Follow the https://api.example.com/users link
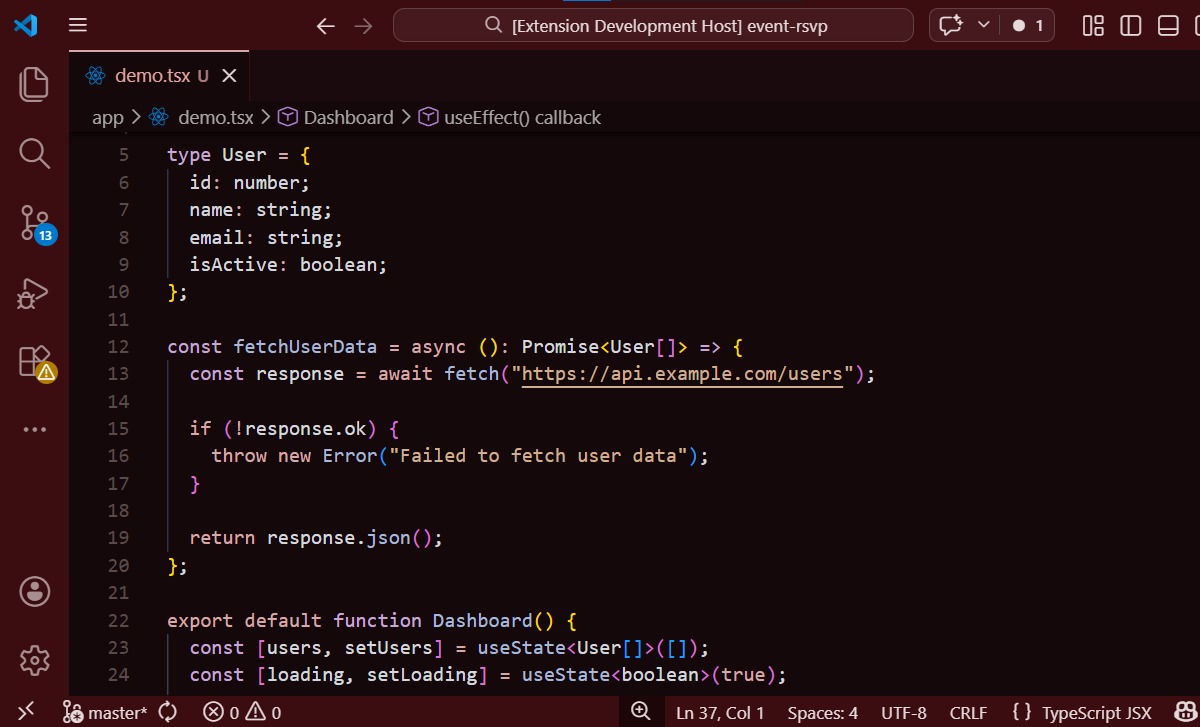1200x727 pixels. point(683,374)
